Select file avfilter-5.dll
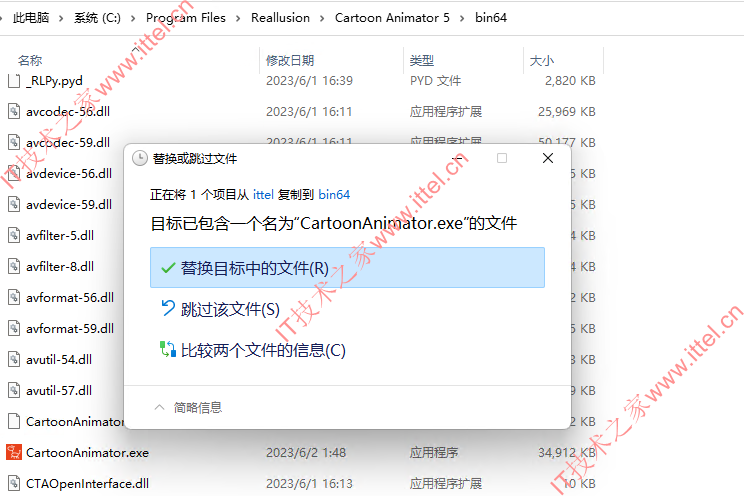 point(60,235)
